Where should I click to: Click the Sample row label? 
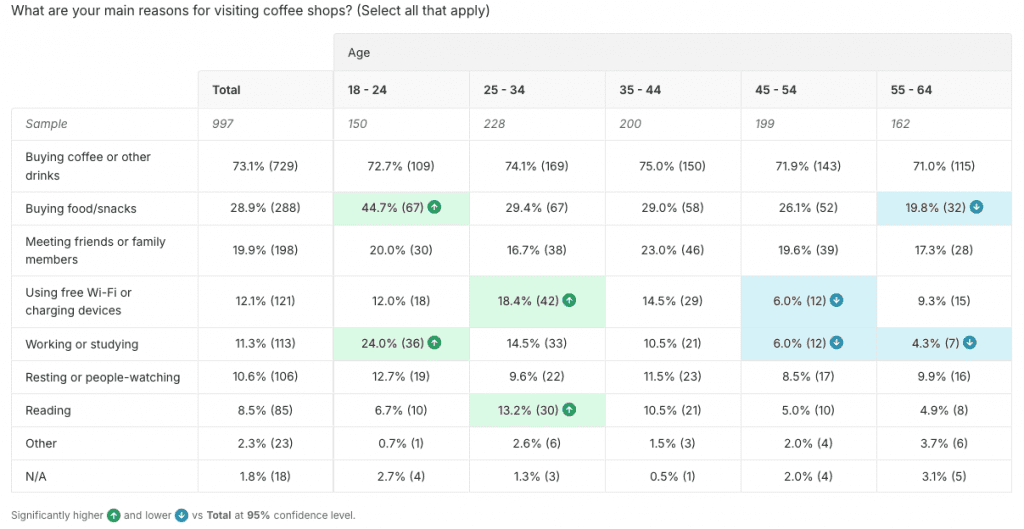tap(47, 124)
